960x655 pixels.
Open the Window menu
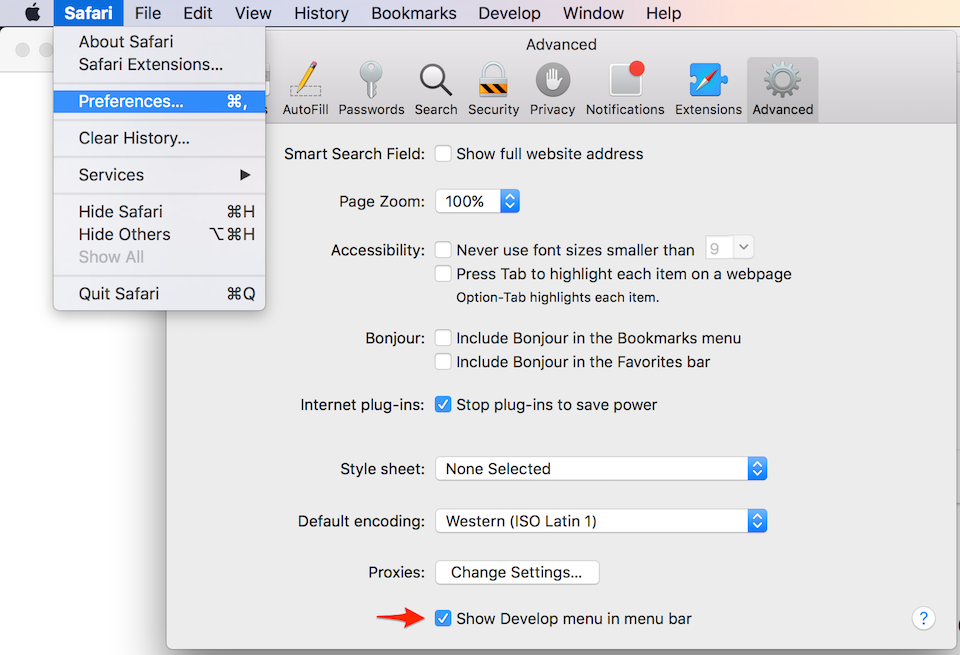click(x=593, y=13)
